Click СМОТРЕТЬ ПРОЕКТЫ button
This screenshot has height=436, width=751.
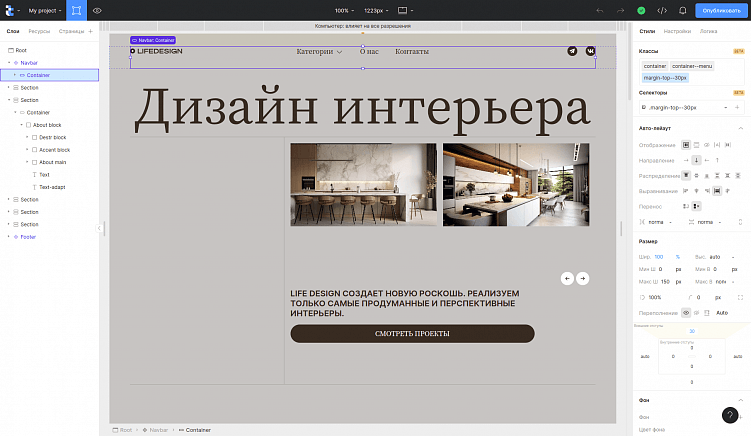pyautogui.click(x=412, y=333)
